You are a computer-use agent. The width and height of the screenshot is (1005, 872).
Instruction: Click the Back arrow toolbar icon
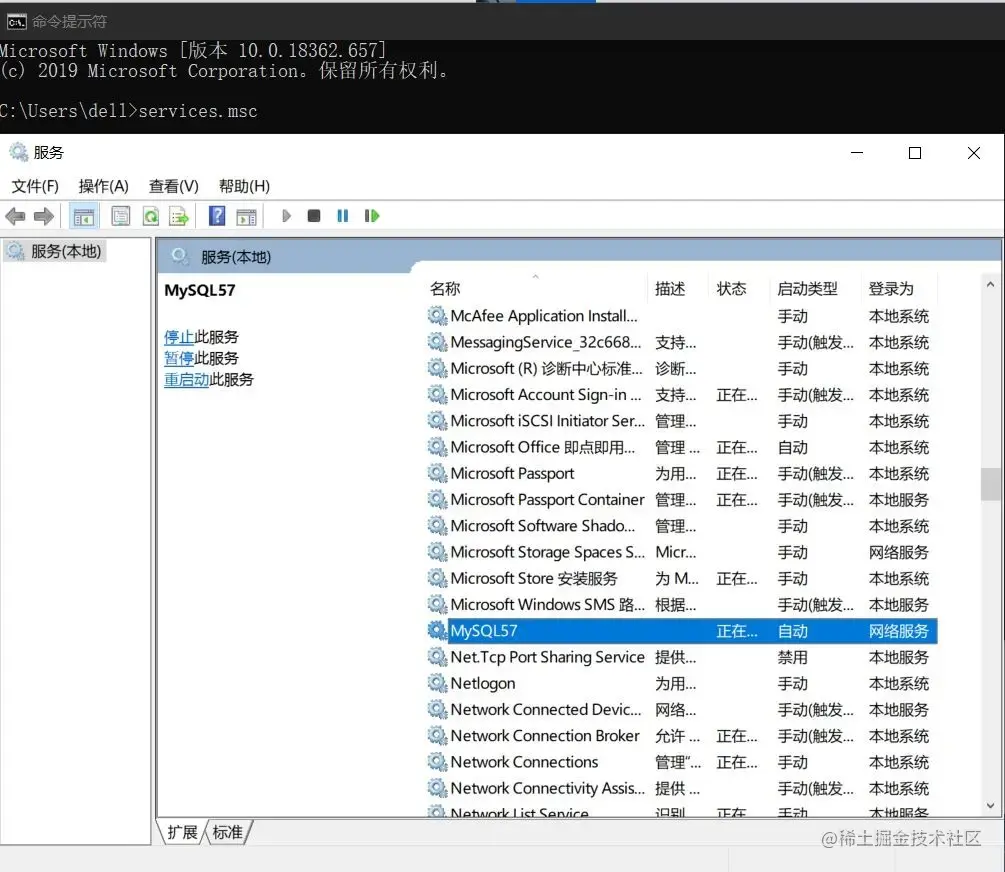(x=15, y=217)
